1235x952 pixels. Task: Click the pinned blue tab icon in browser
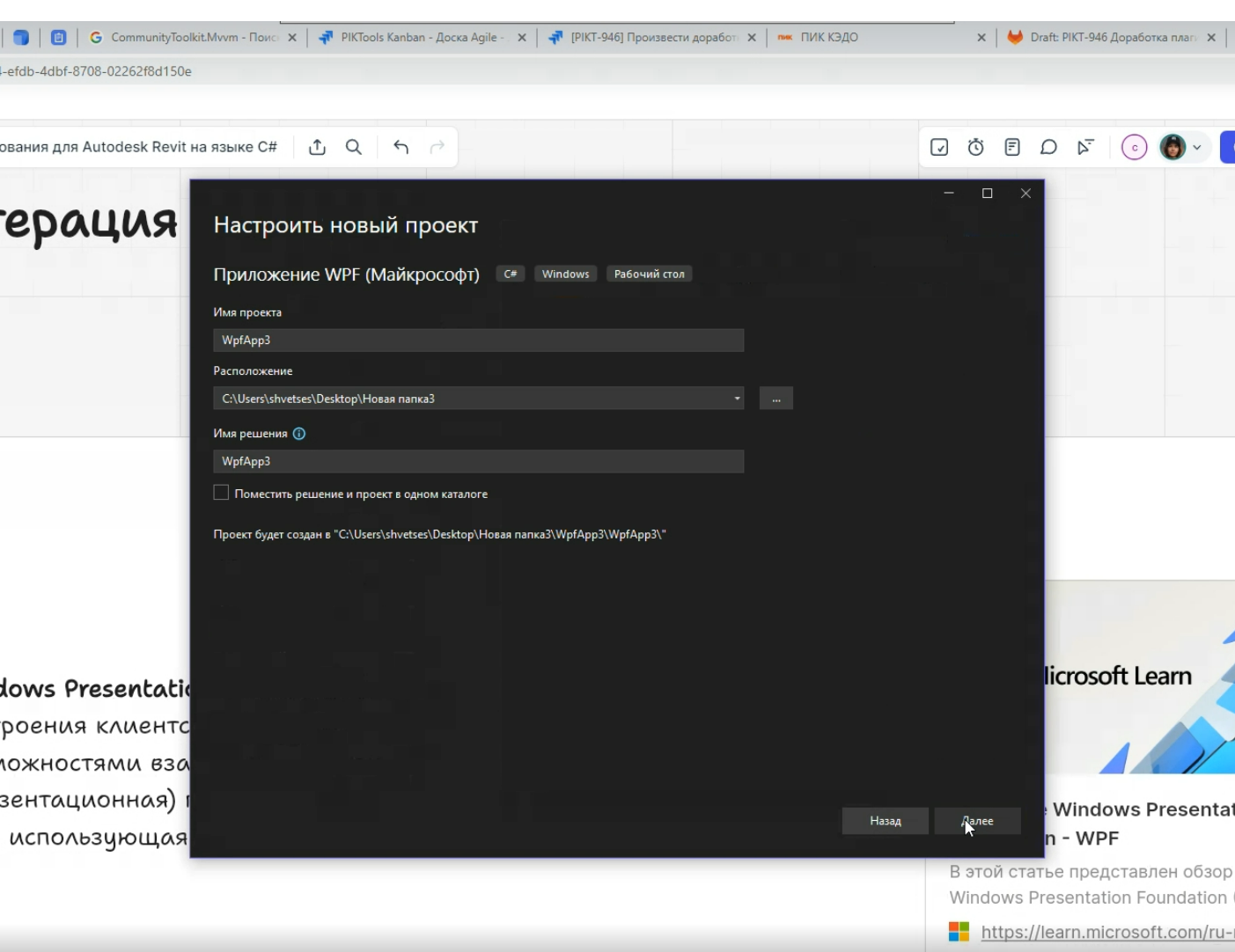point(21,38)
